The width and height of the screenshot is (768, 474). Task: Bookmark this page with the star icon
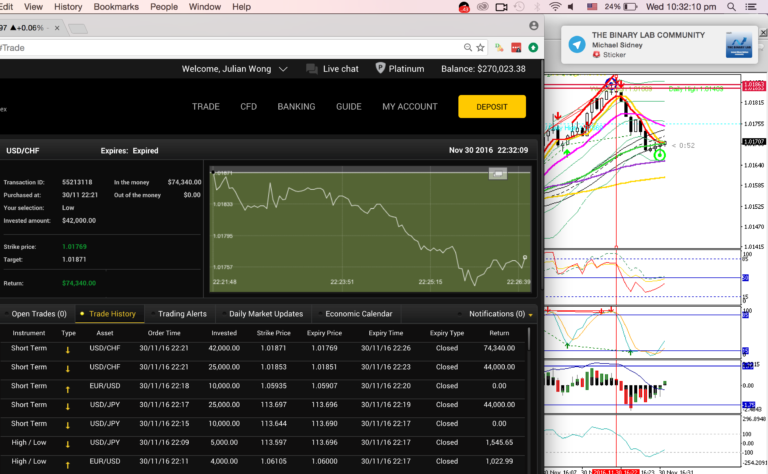point(480,47)
